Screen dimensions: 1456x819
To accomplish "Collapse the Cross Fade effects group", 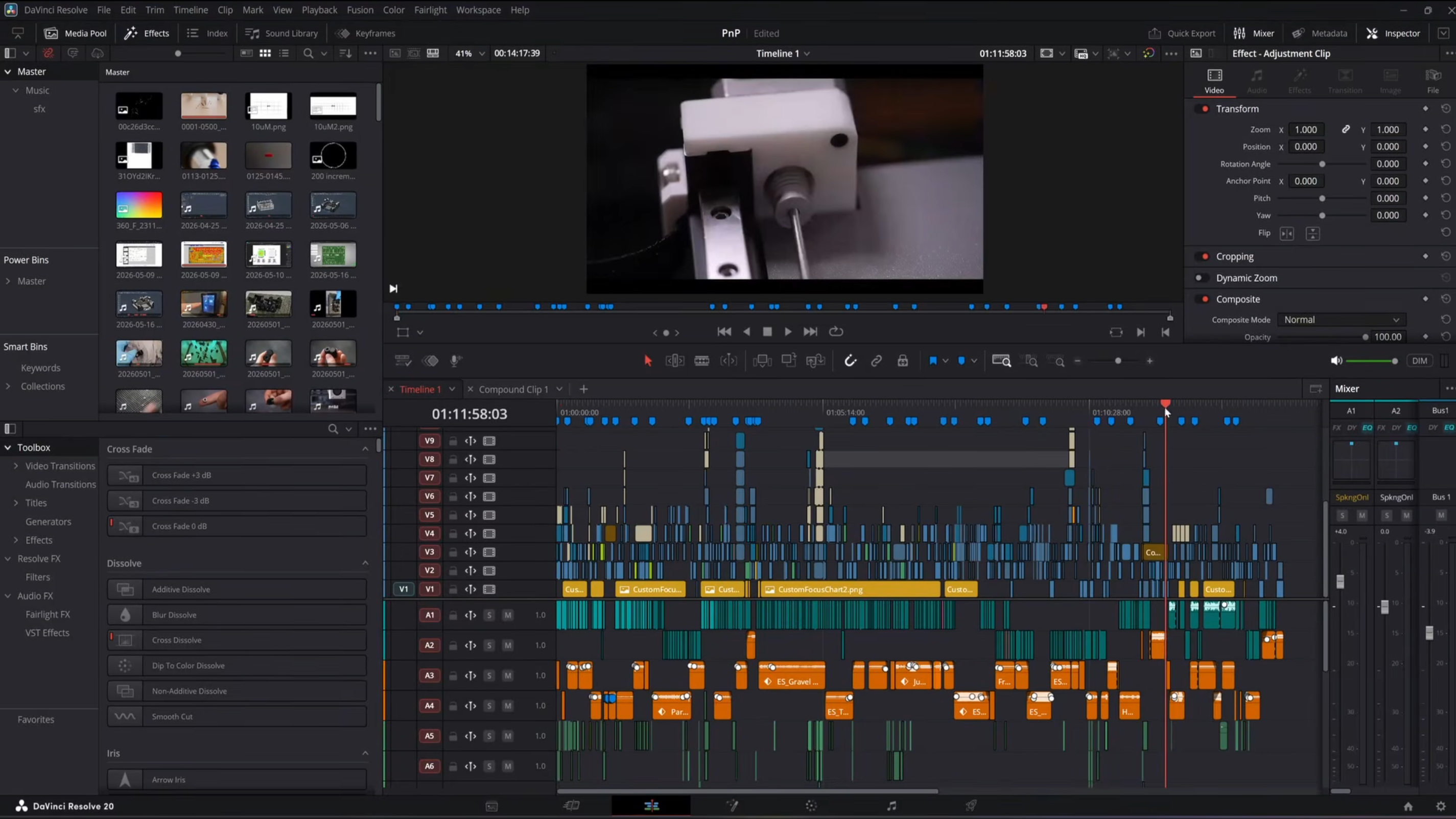I will tap(365, 449).
